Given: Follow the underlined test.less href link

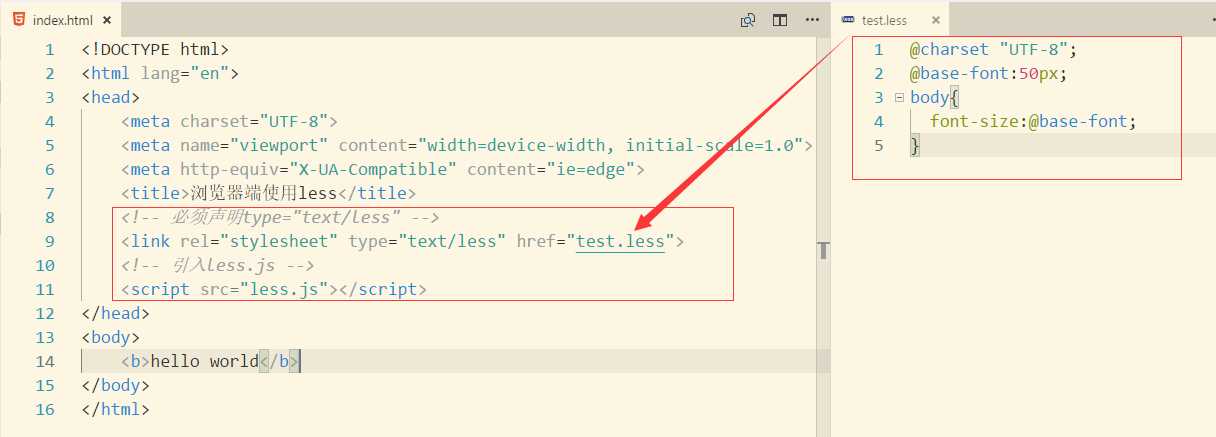Looking at the screenshot, I should click(620, 241).
